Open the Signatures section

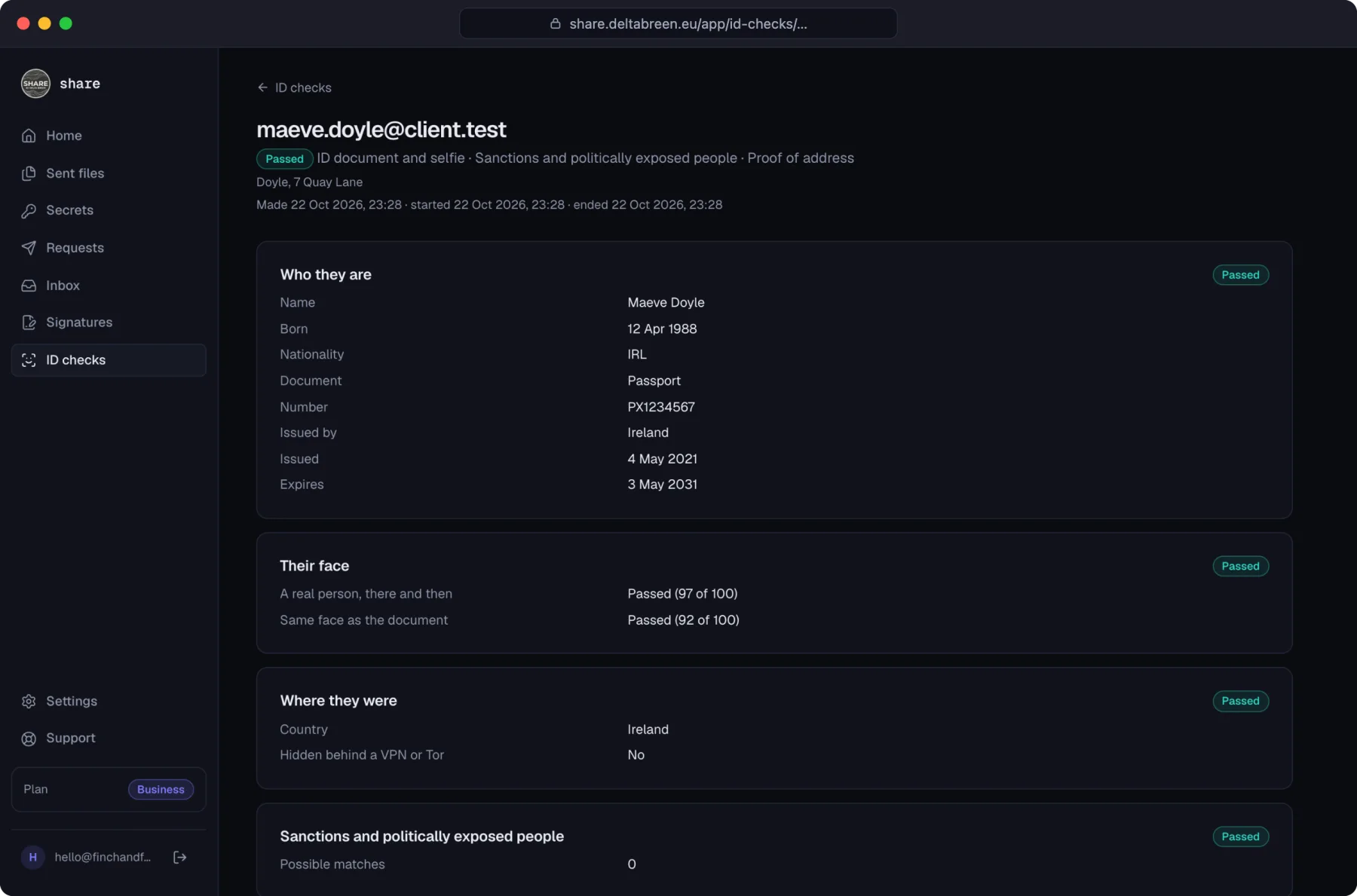[109, 323]
